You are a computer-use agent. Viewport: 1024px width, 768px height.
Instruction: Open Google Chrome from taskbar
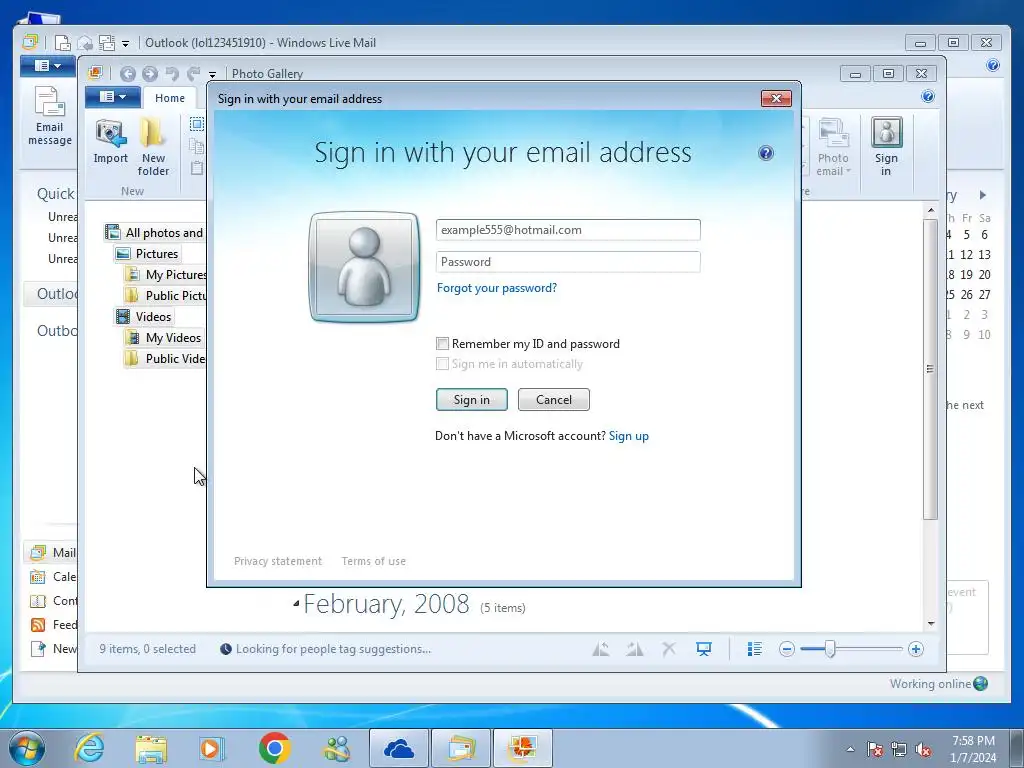click(274, 748)
